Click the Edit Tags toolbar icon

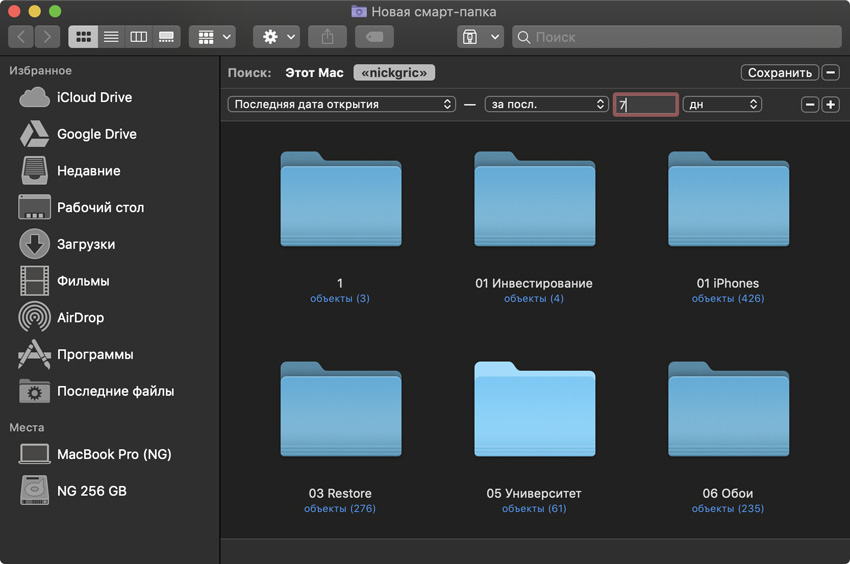click(374, 37)
